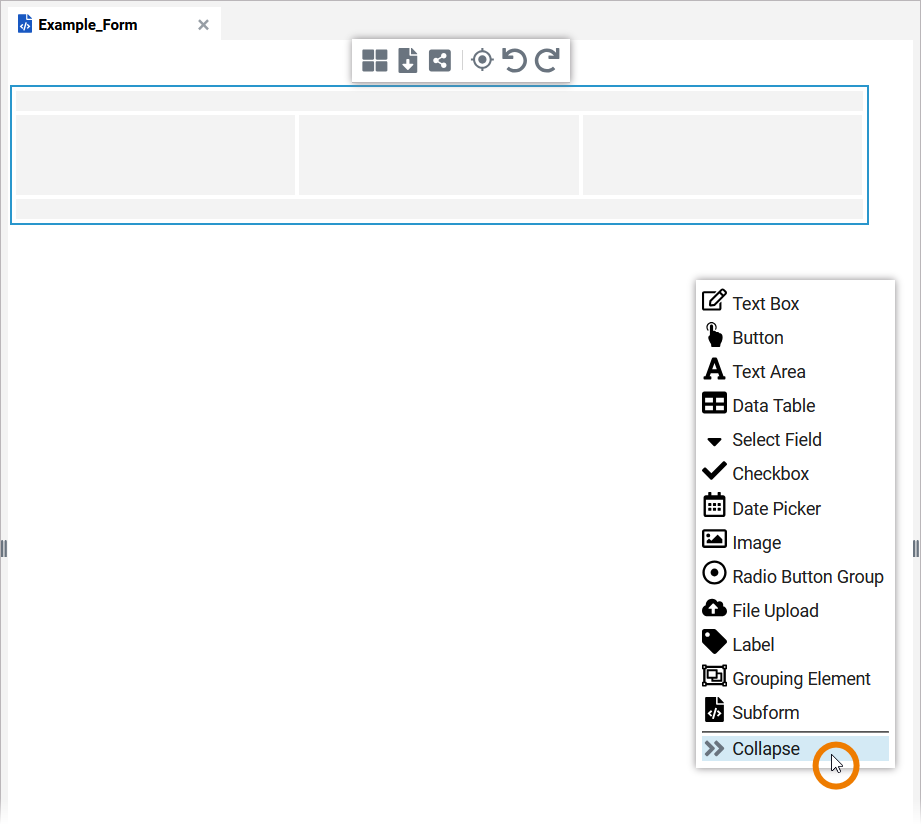Click the middle column of the form layout
The height and width of the screenshot is (825, 921).
(x=439, y=155)
